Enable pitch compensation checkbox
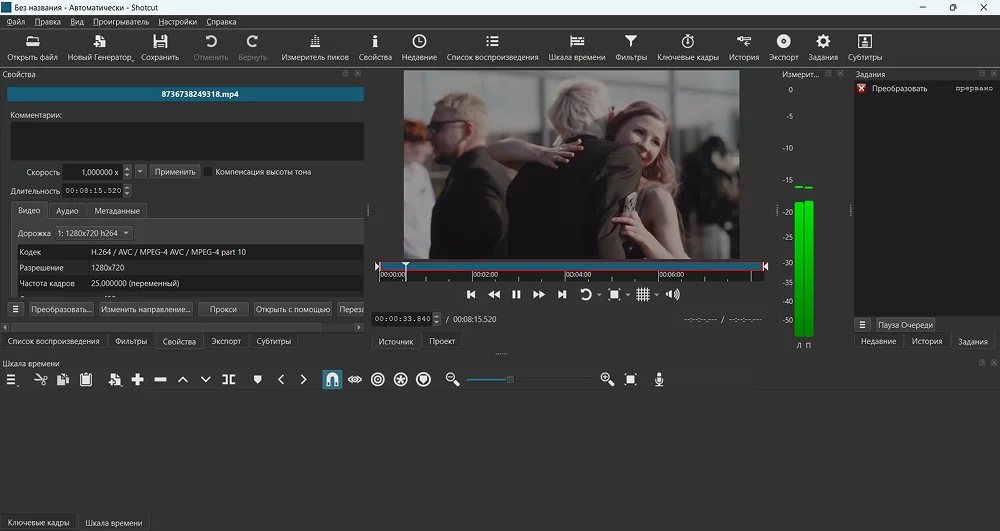This screenshot has width=1000, height=531. [x=208, y=172]
